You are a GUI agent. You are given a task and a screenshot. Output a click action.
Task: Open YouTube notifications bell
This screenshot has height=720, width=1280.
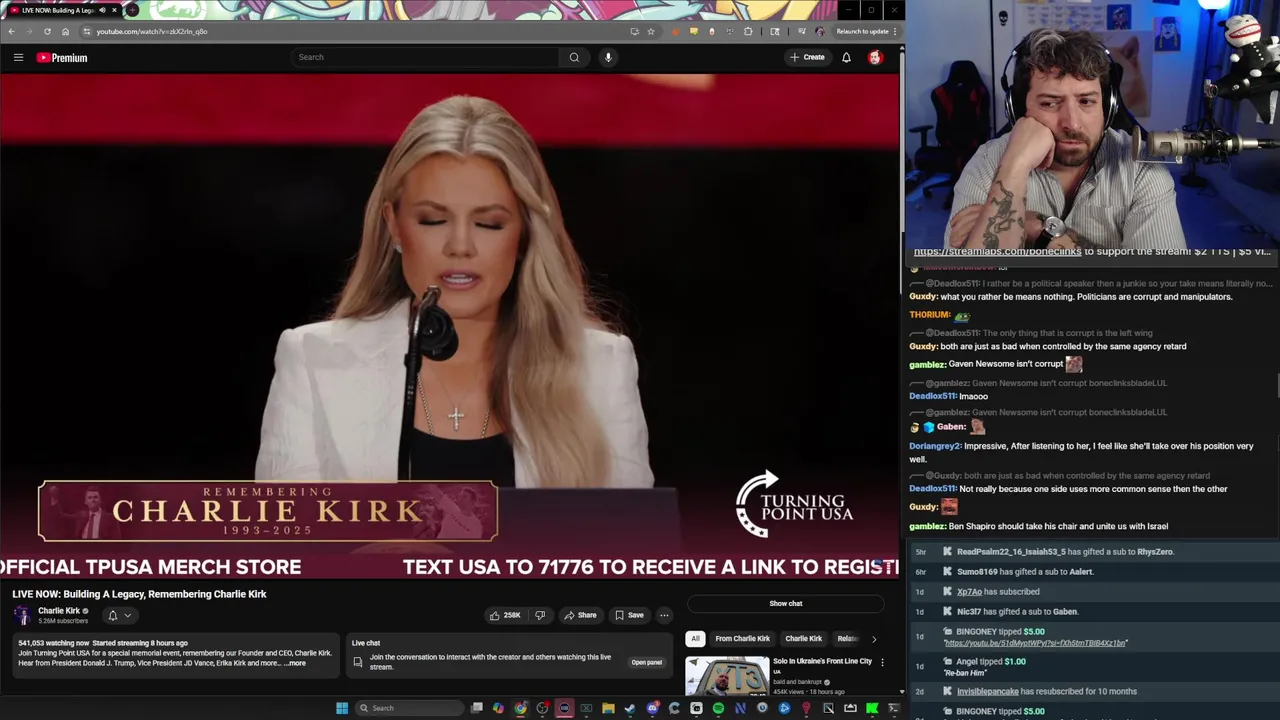point(846,57)
